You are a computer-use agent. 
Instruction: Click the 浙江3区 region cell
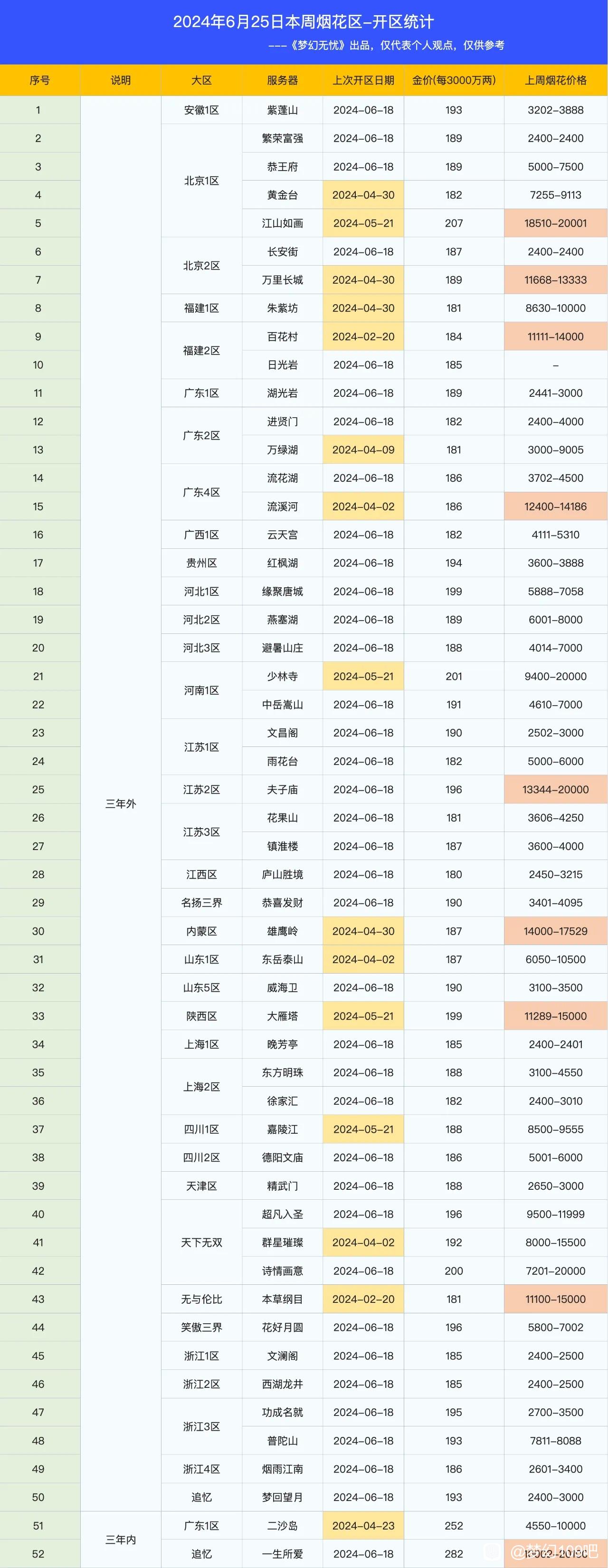(x=201, y=1426)
